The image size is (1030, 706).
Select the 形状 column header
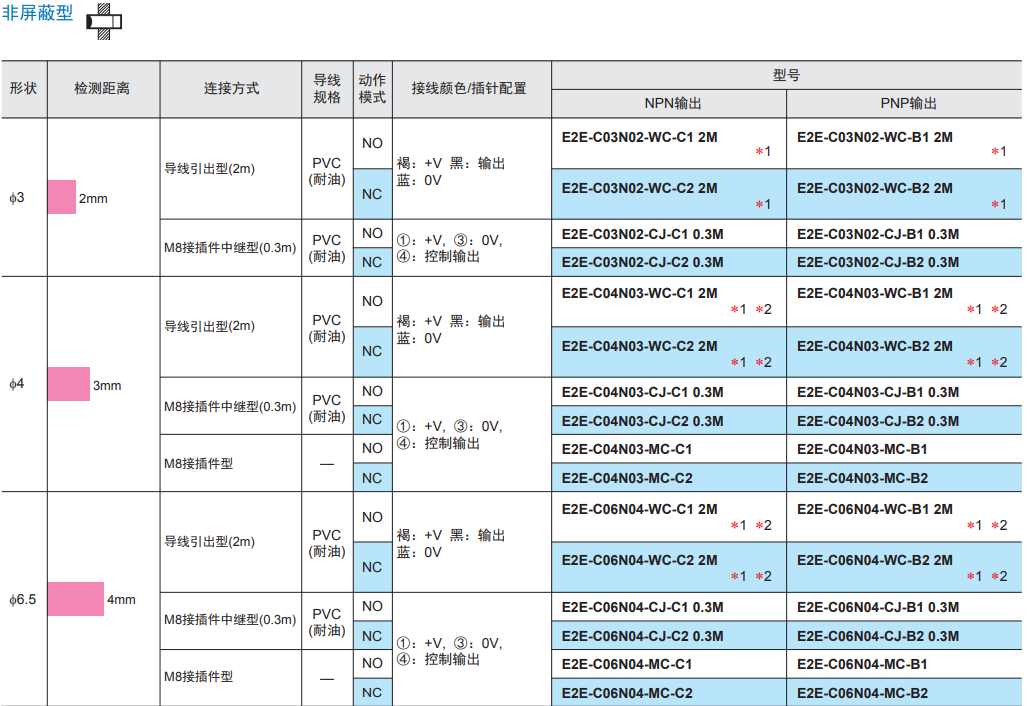click(x=24, y=89)
